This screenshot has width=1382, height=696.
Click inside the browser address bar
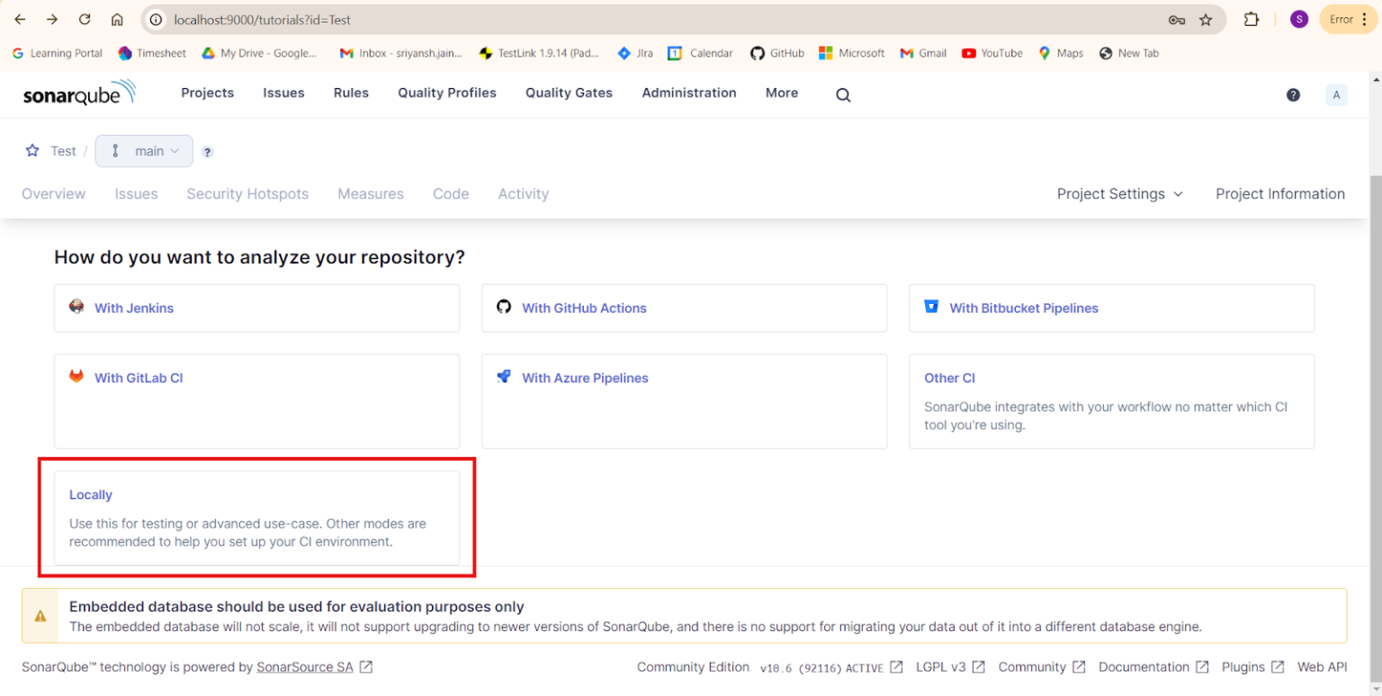400,19
